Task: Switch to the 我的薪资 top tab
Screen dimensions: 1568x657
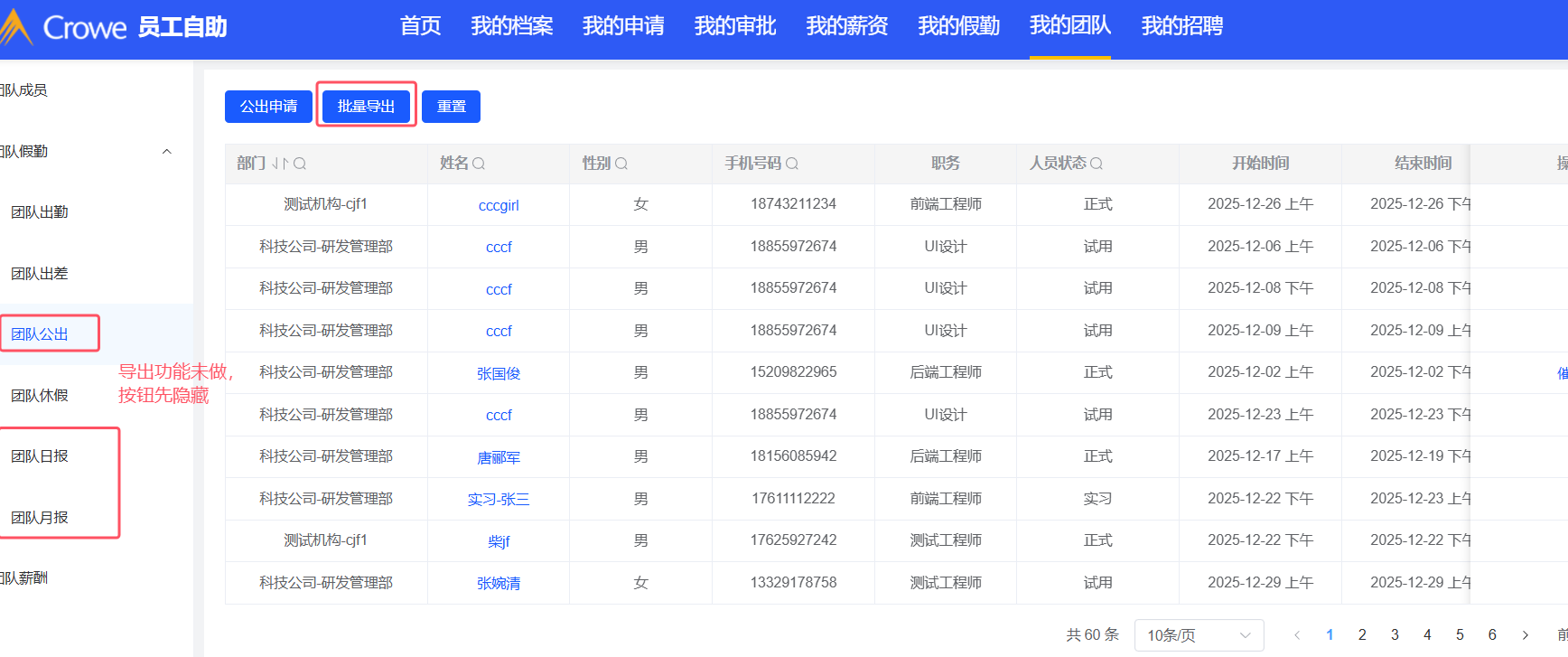Action: click(x=846, y=26)
